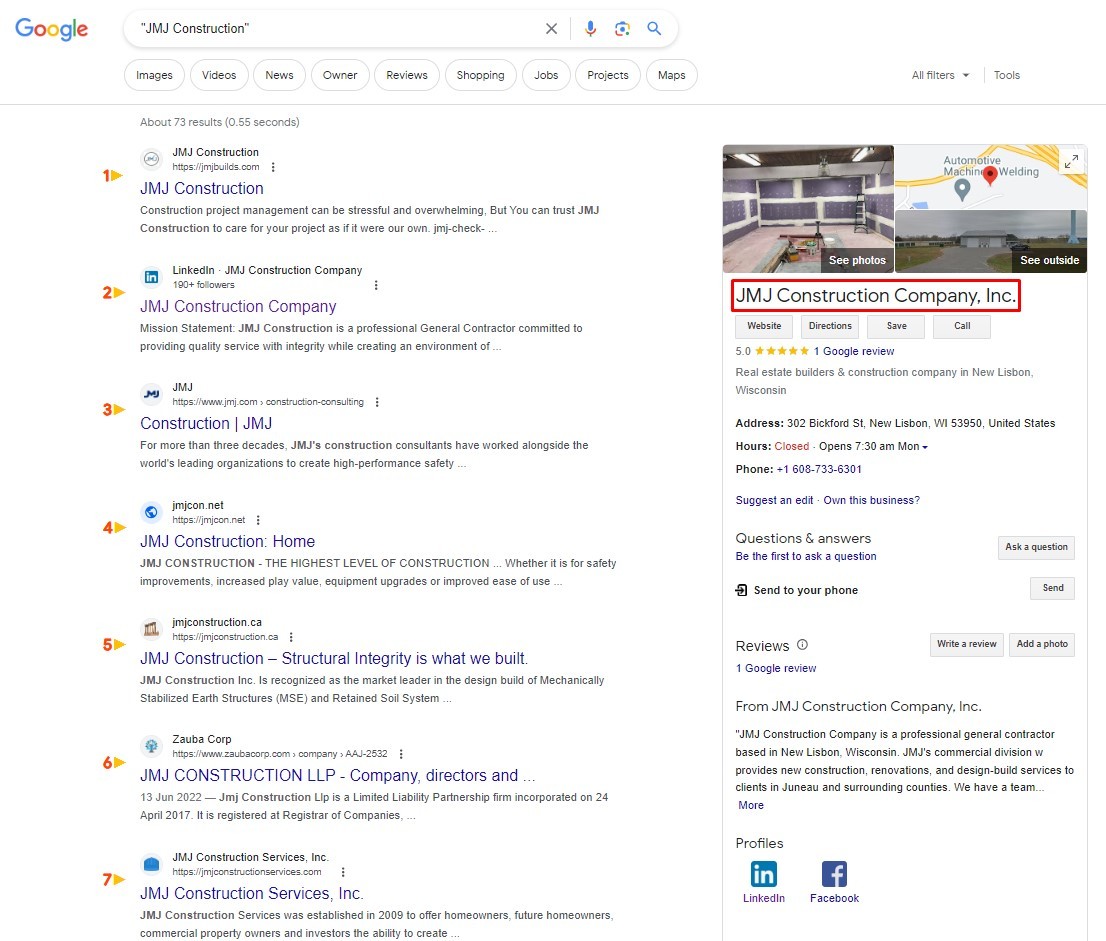
Task: Click Suggest an edit link
Action: click(x=774, y=501)
